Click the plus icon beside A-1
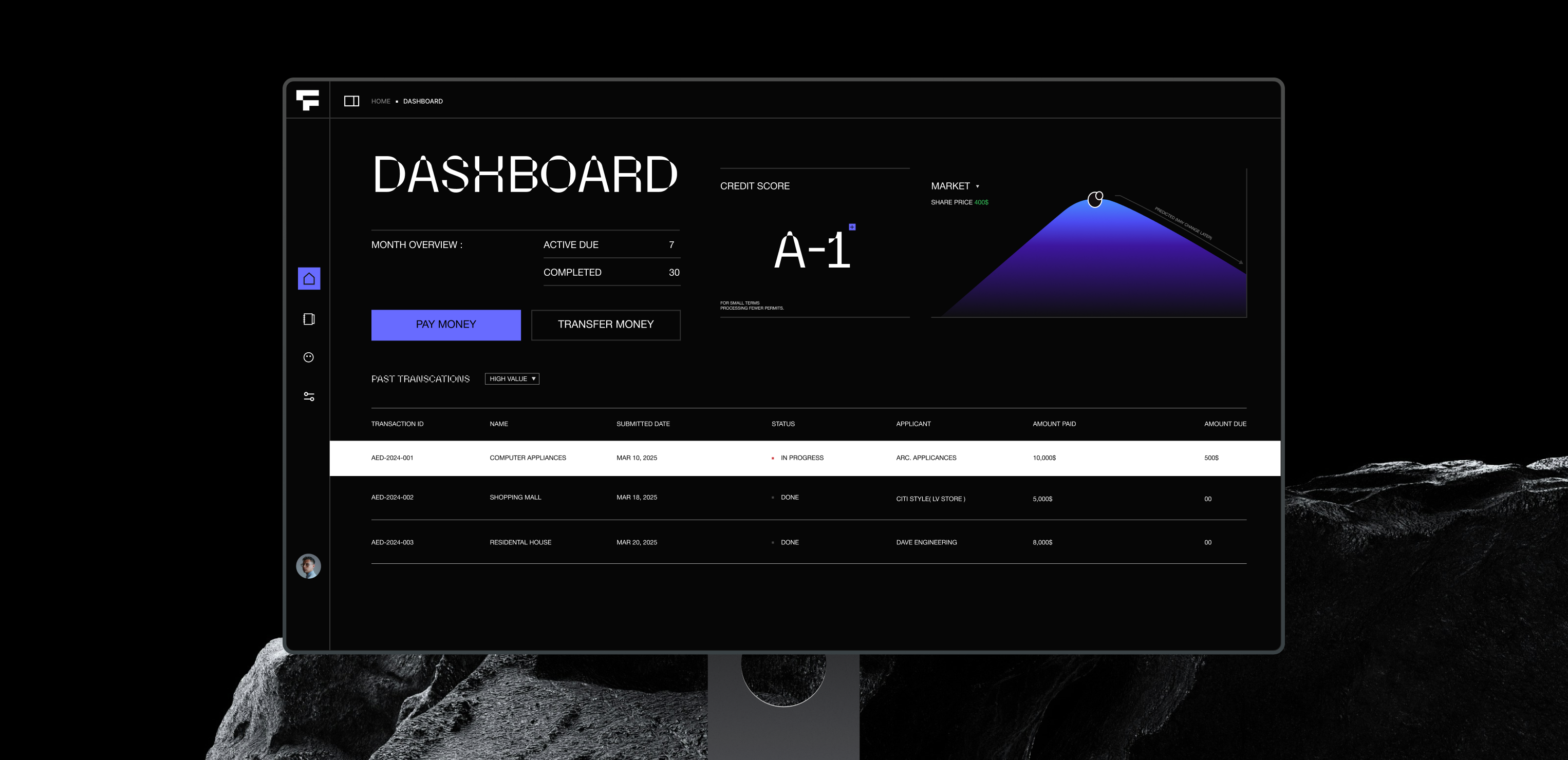 [x=852, y=227]
